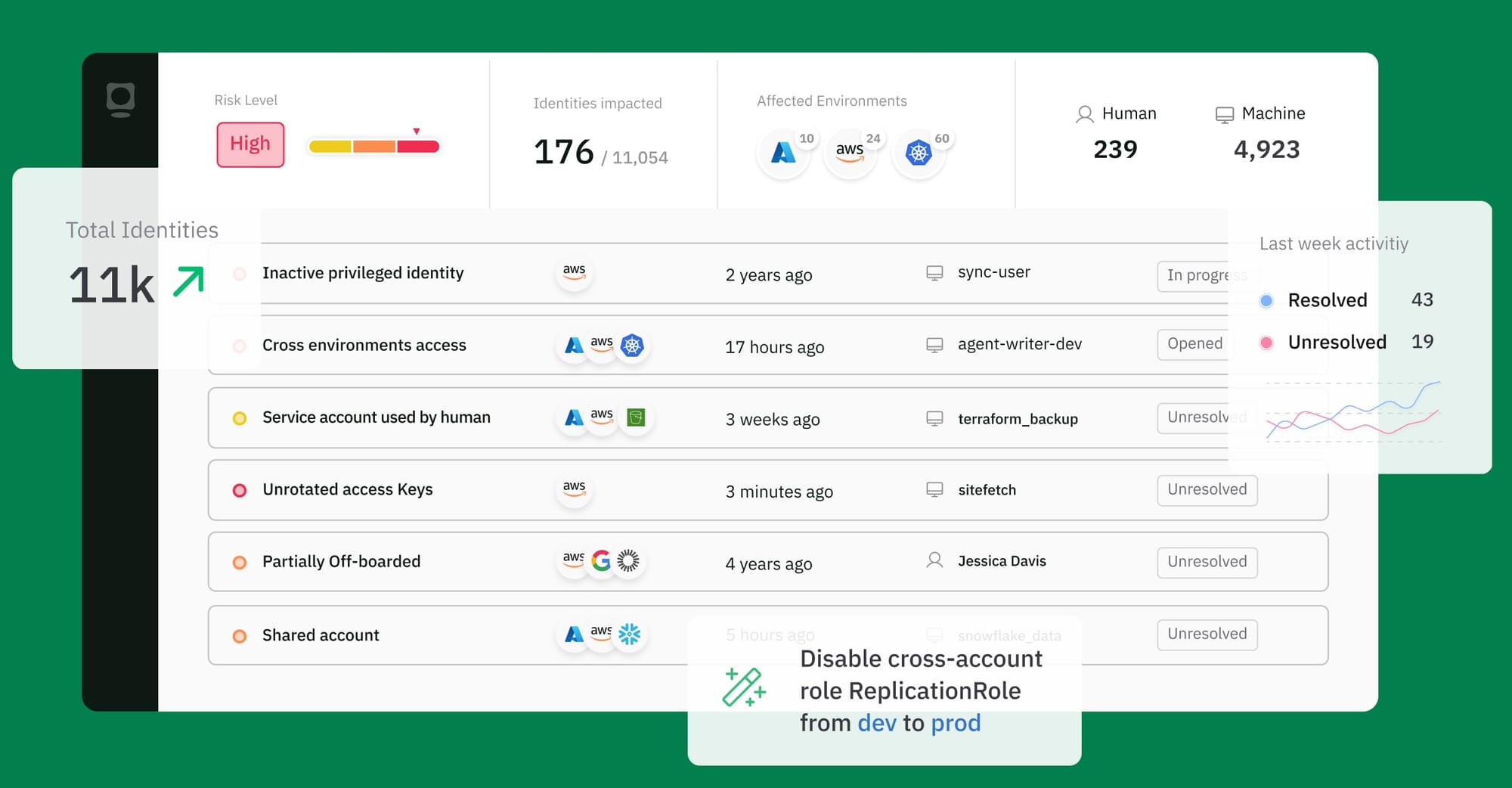Click the Azure icon in Cross environments access row
The height and width of the screenshot is (788, 1512).
coord(575,346)
